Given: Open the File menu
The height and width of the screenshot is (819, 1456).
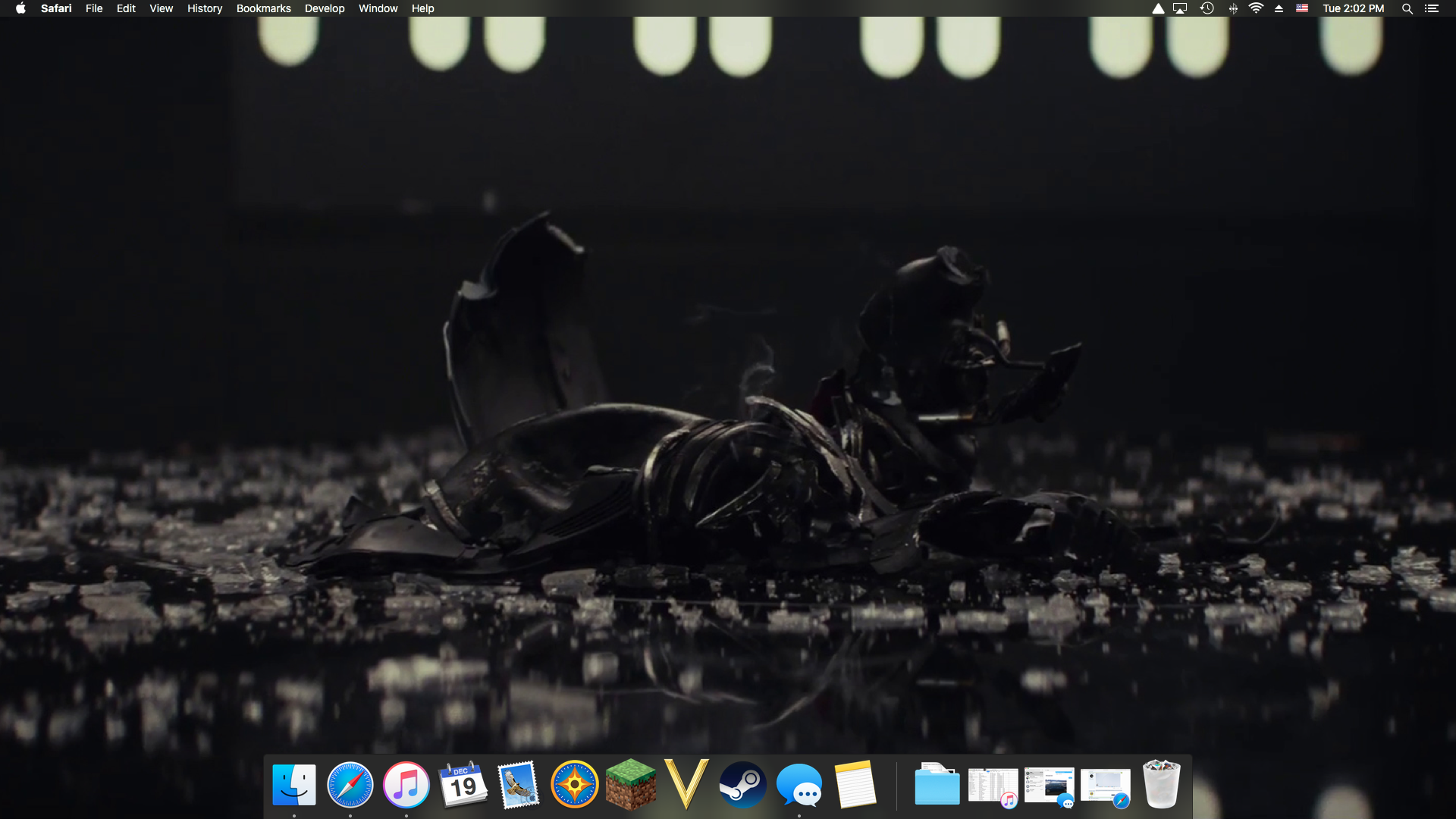Looking at the screenshot, I should 94,8.
